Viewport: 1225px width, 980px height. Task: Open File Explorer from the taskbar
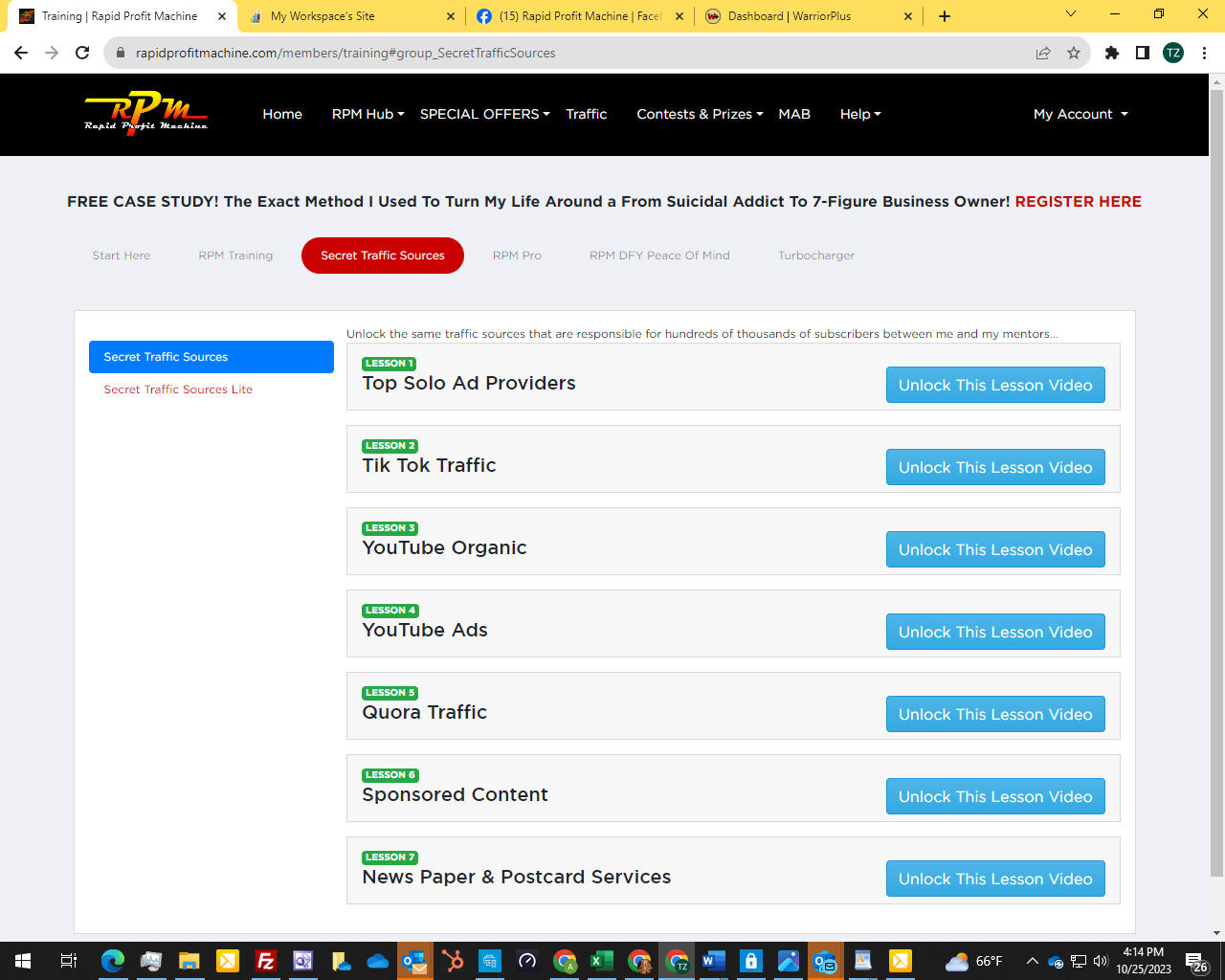click(189, 961)
